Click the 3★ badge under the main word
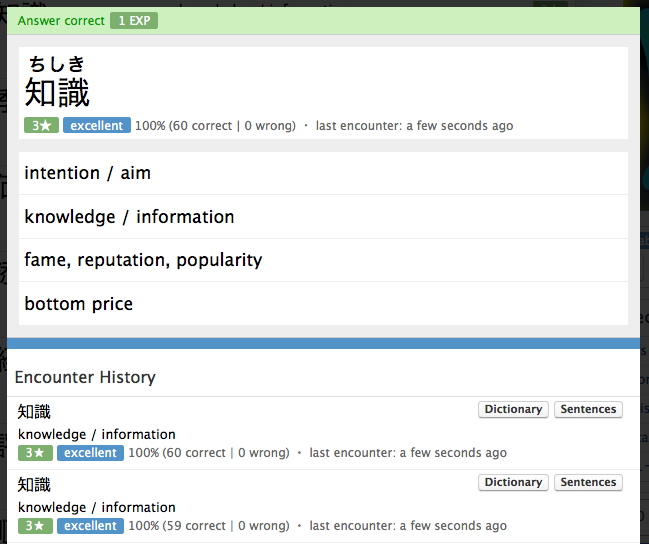The image size is (649, 544). coord(41,126)
